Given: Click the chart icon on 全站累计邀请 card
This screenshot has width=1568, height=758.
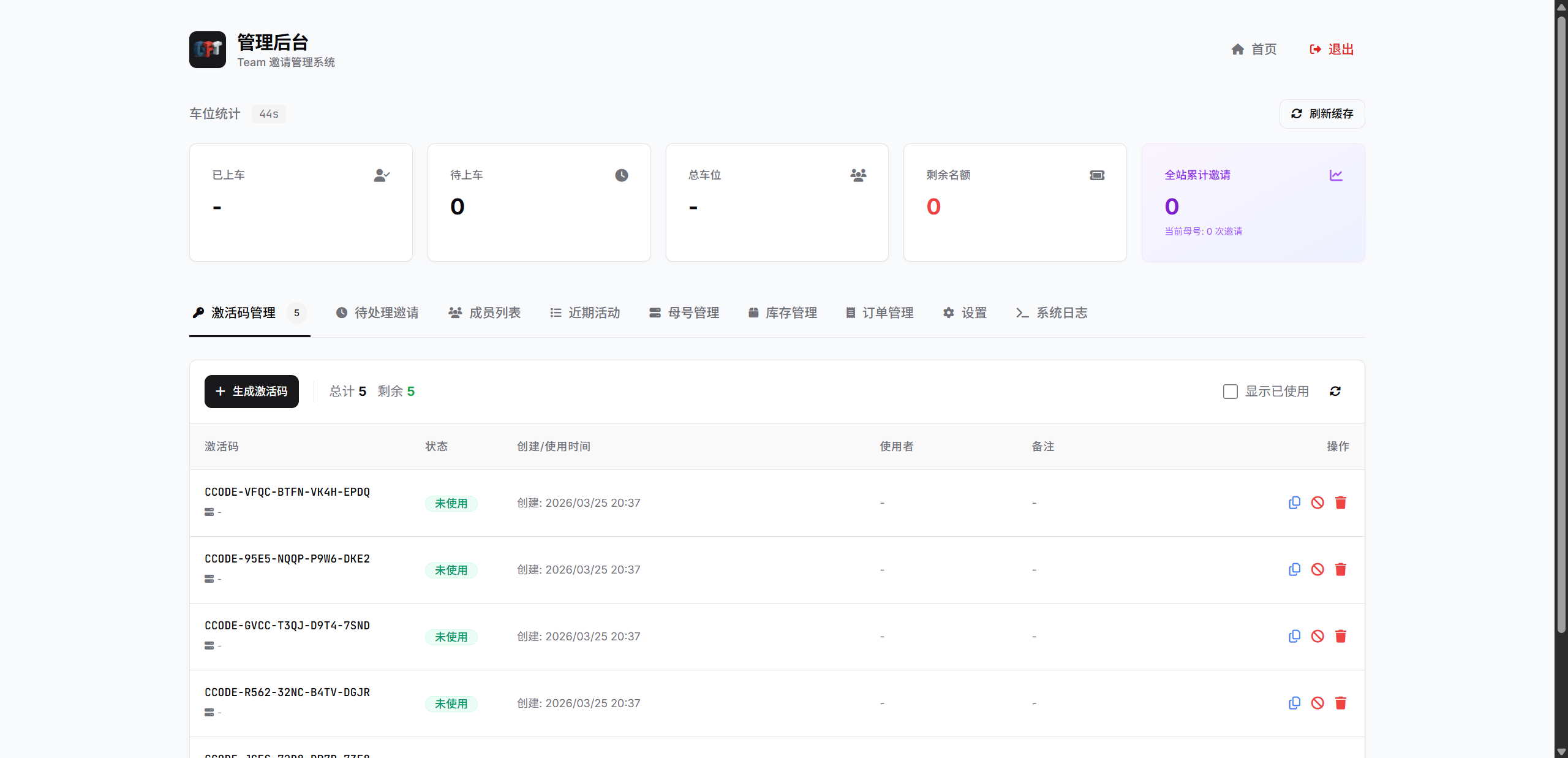Looking at the screenshot, I should (x=1336, y=175).
